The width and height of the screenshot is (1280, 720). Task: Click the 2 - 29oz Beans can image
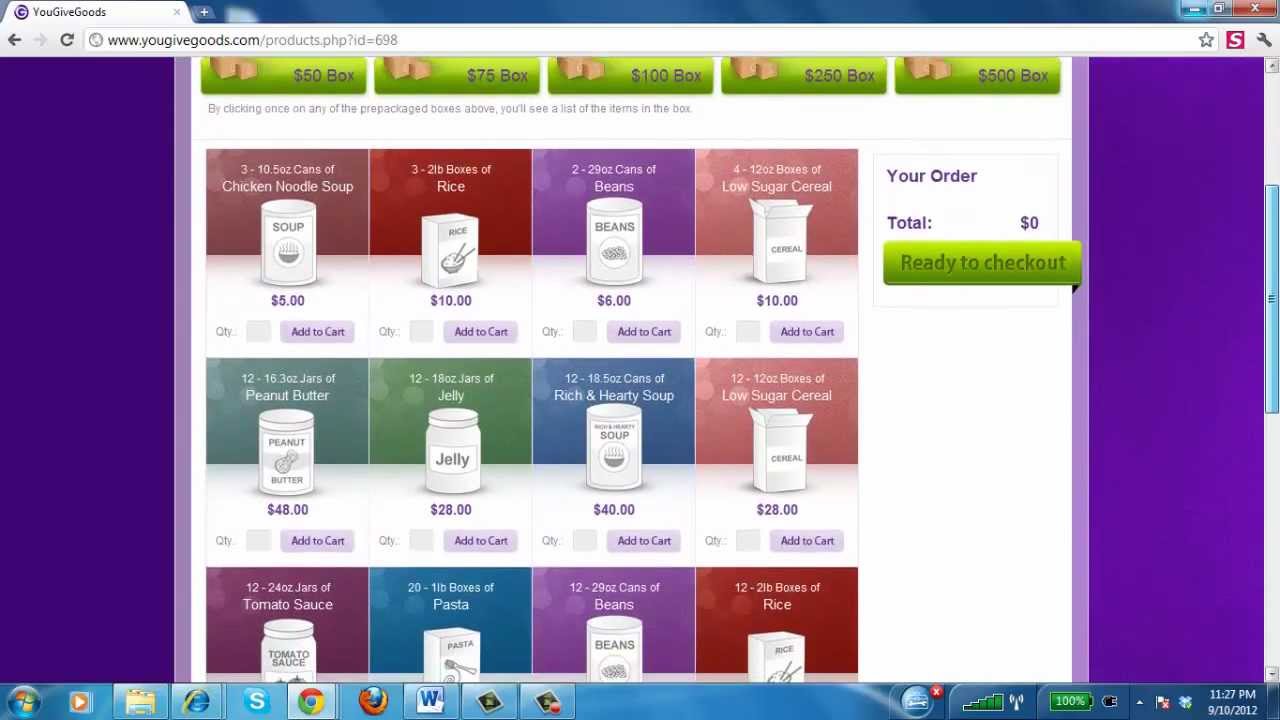point(614,243)
